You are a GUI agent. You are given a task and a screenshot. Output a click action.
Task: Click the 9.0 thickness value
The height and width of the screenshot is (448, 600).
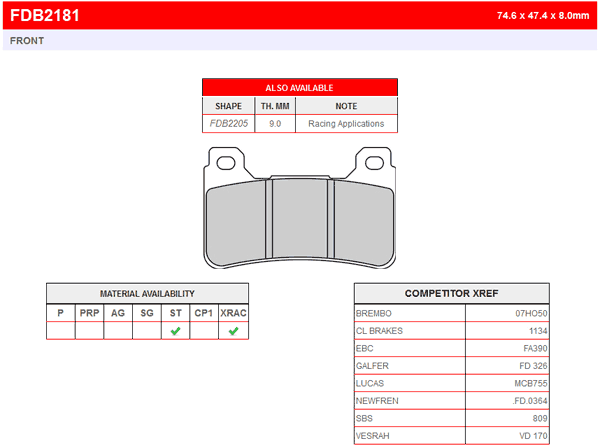click(x=275, y=124)
